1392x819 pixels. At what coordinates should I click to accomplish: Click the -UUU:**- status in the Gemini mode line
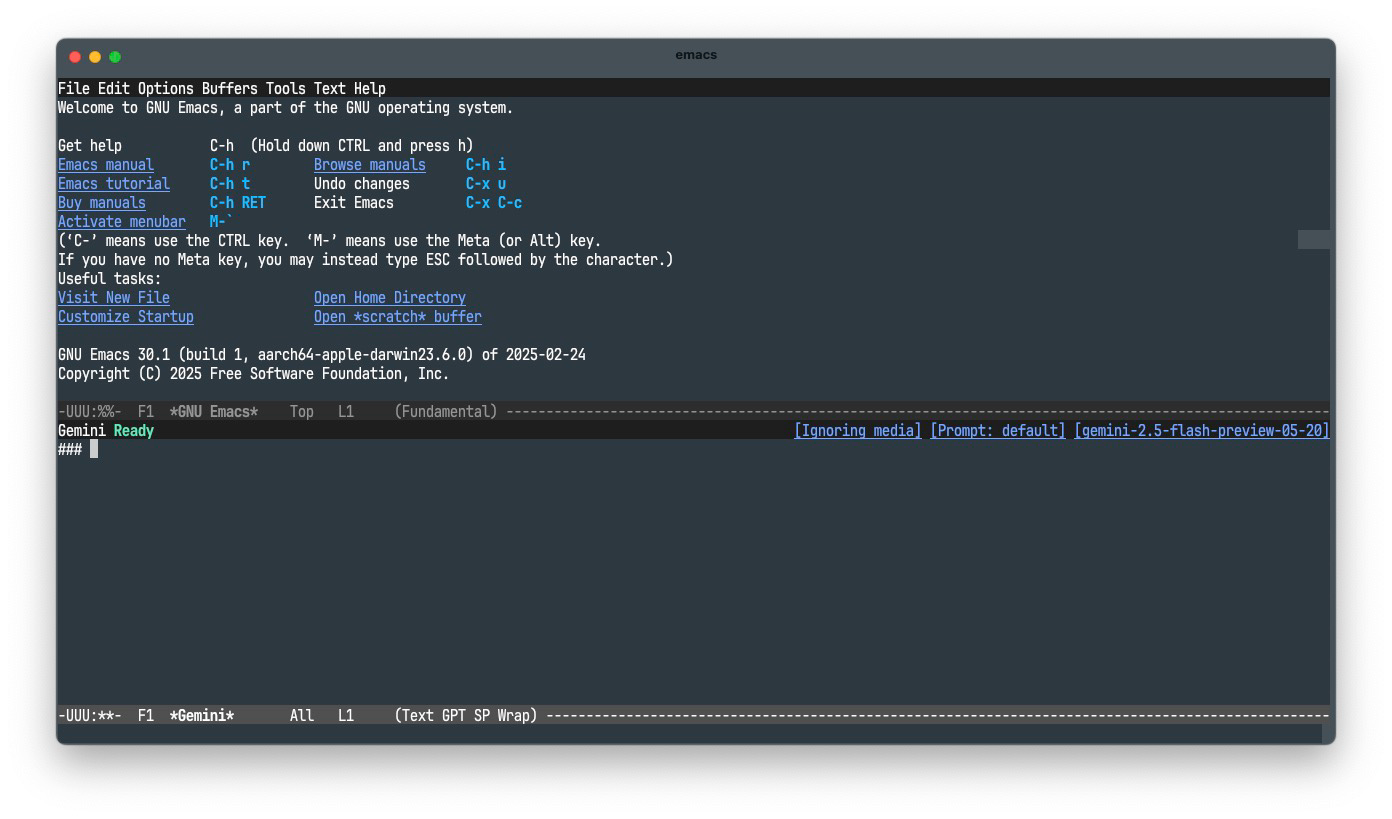coord(90,716)
